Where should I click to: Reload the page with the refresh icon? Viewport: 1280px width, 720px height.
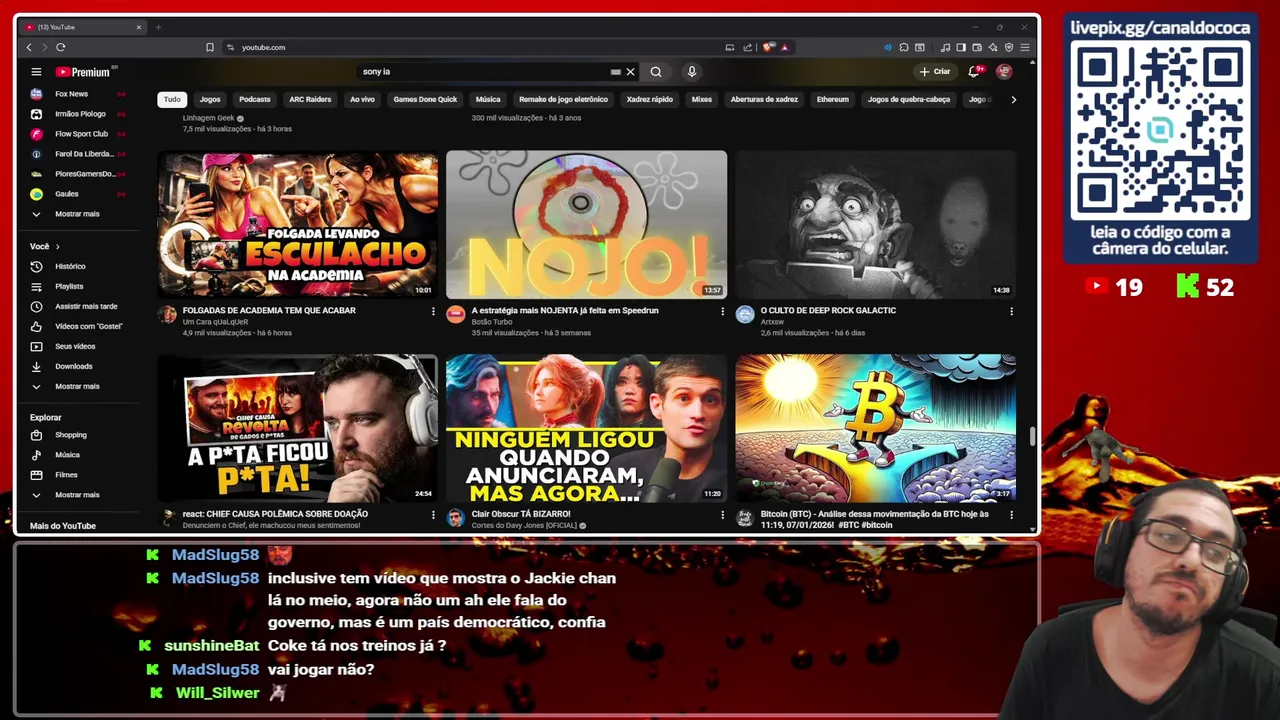tap(61, 47)
